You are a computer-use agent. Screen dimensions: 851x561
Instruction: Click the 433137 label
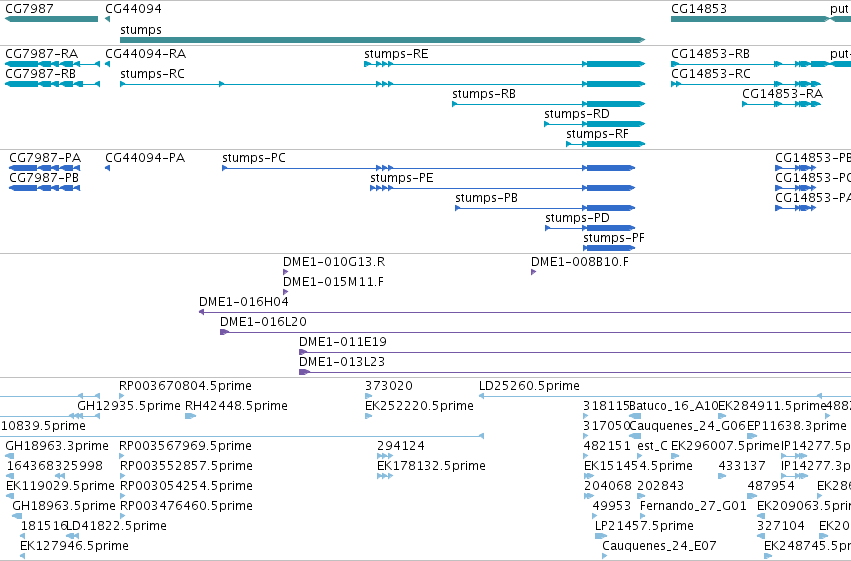741,466
